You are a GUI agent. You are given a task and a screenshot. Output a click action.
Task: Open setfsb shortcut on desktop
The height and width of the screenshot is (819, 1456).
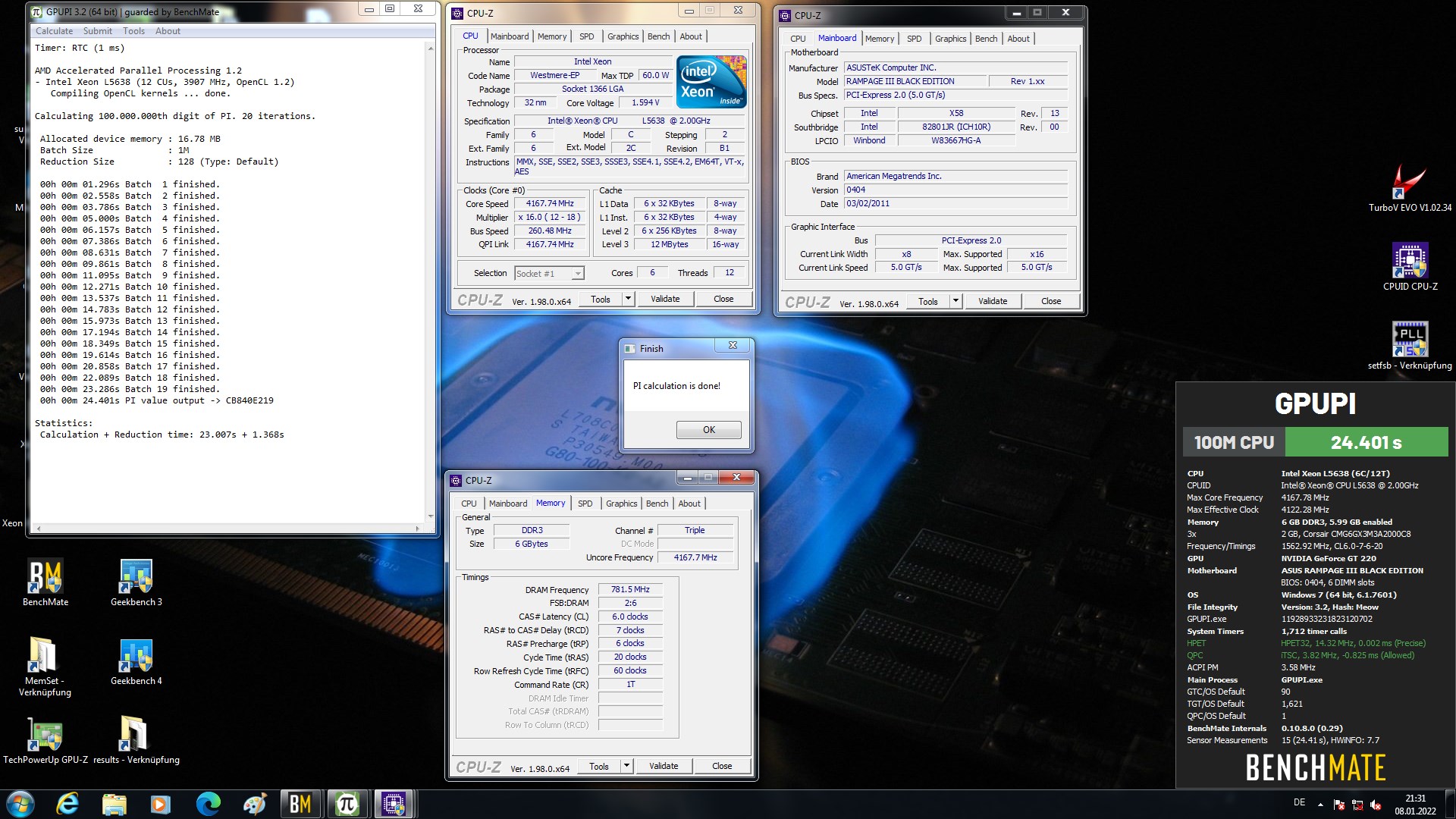1410,346
